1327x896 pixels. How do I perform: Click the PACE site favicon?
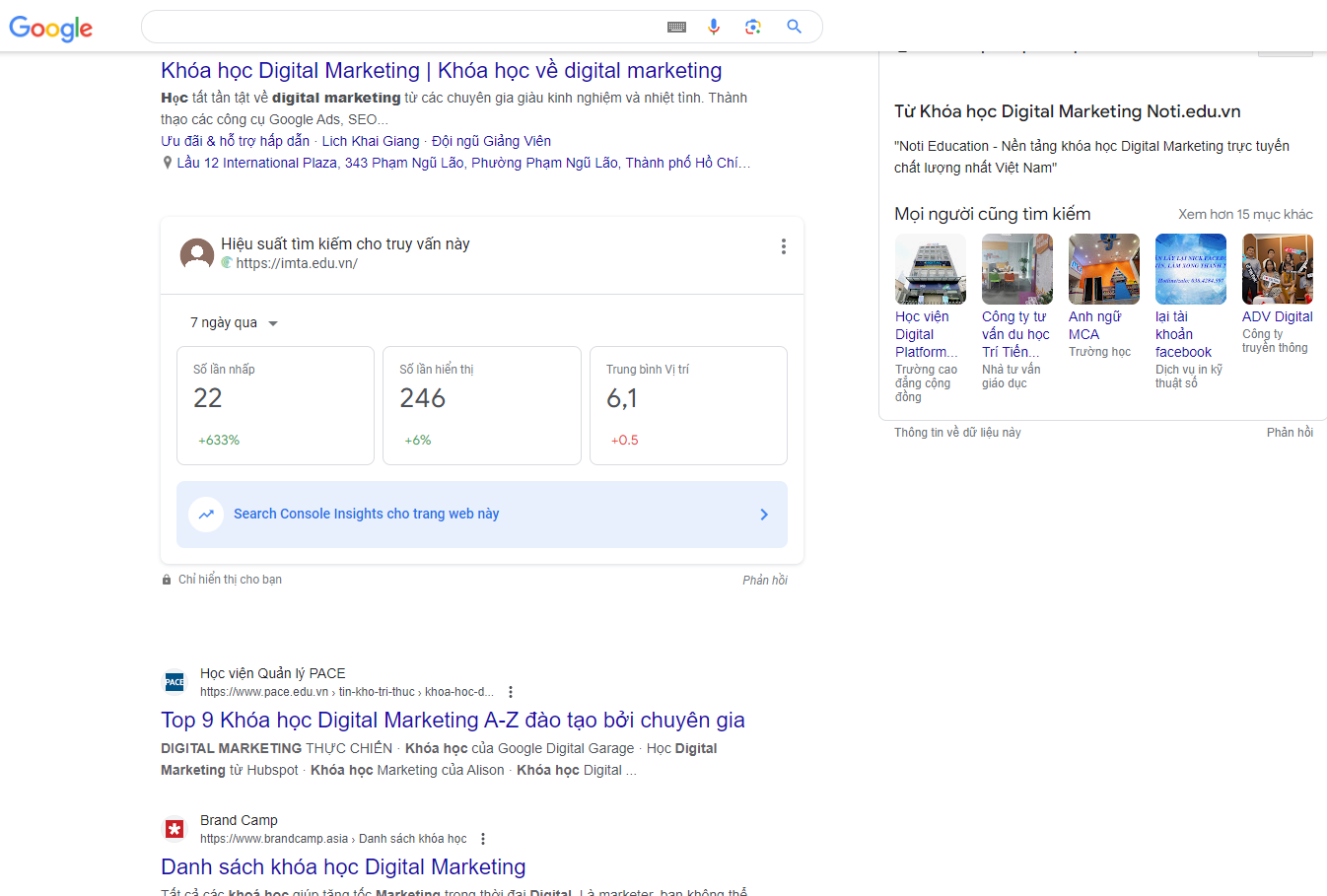tap(175, 682)
